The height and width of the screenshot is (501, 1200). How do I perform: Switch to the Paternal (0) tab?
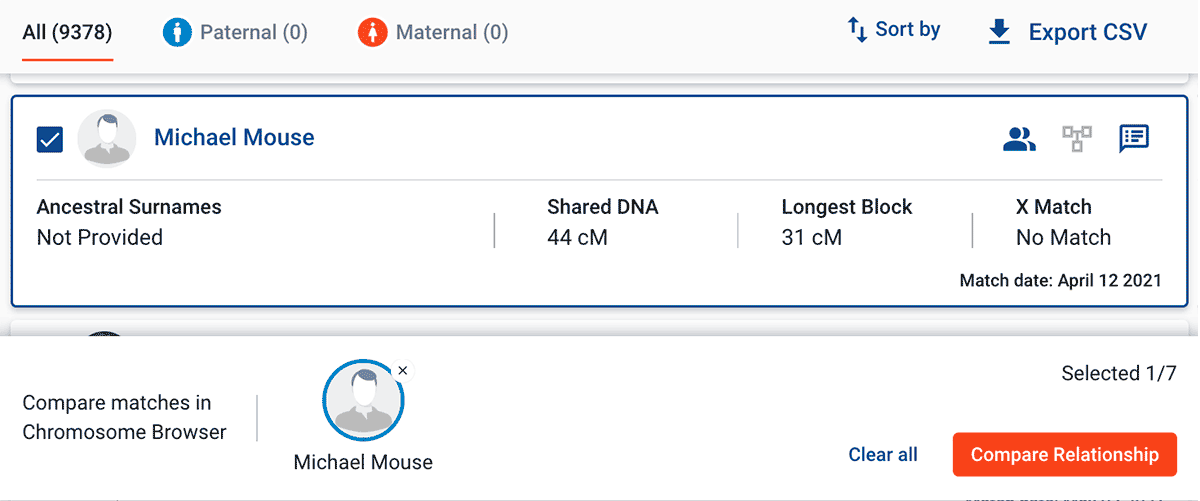(x=236, y=33)
